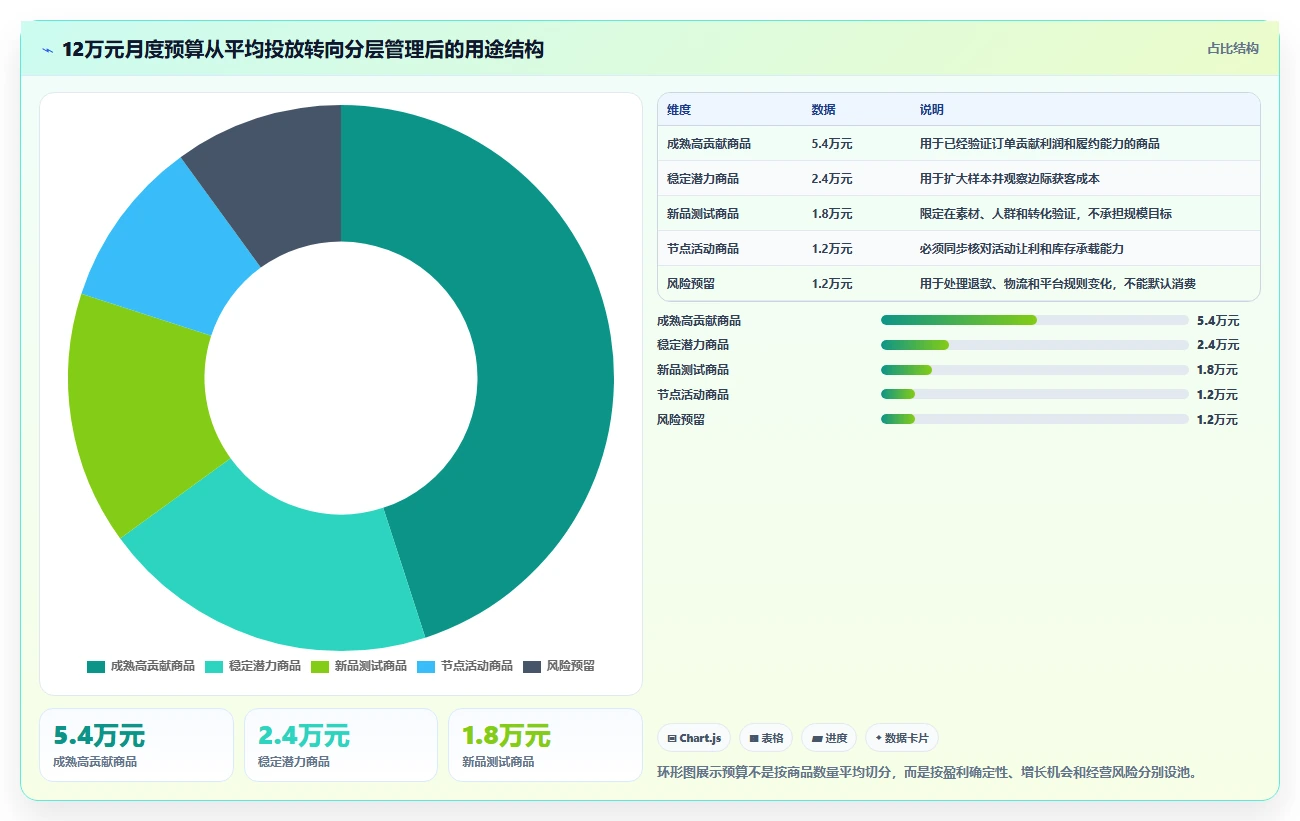Click the 进度 chip

point(829,738)
